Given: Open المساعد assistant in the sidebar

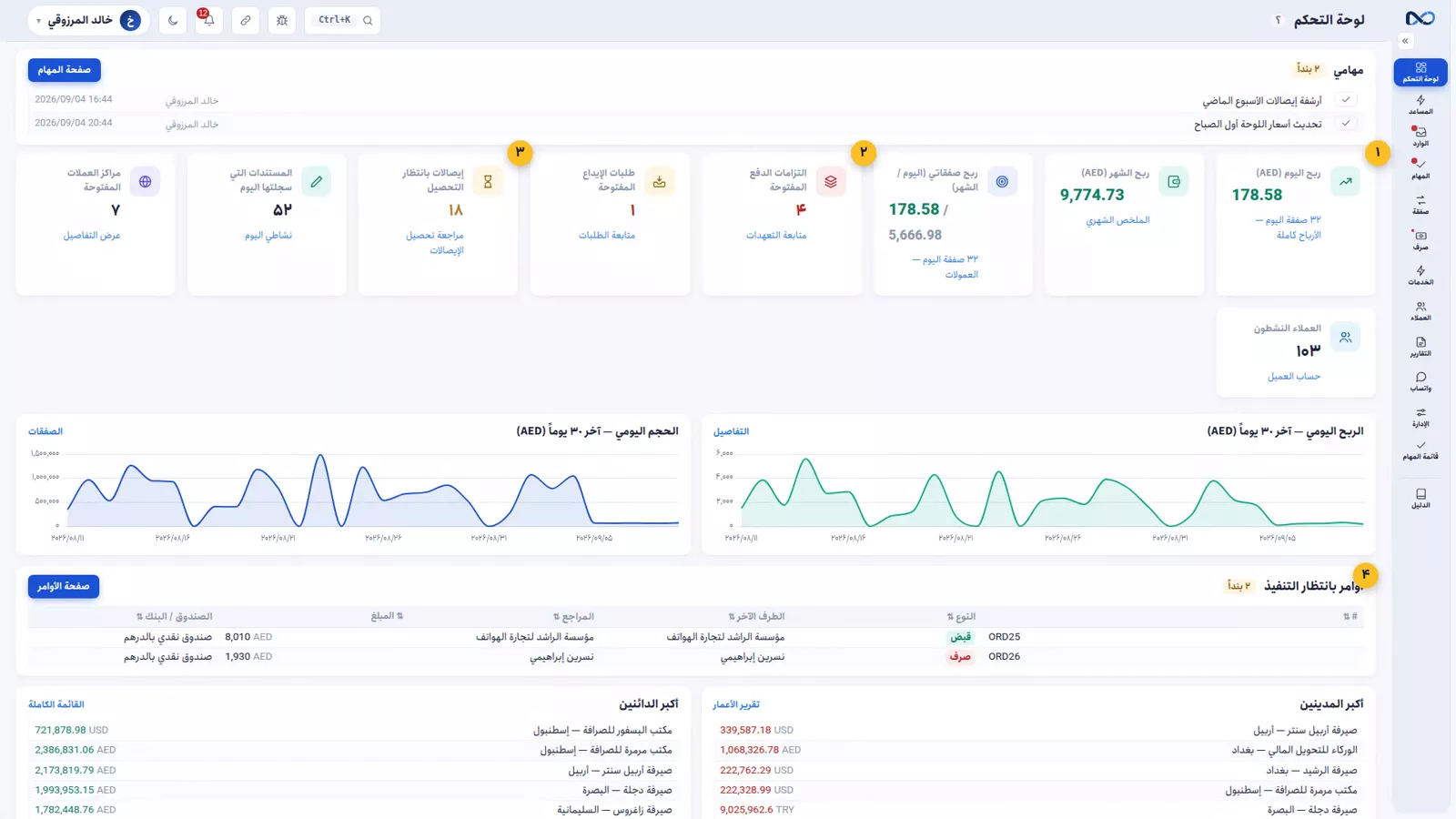Looking at the screenshot, I should coord(1421,106).
